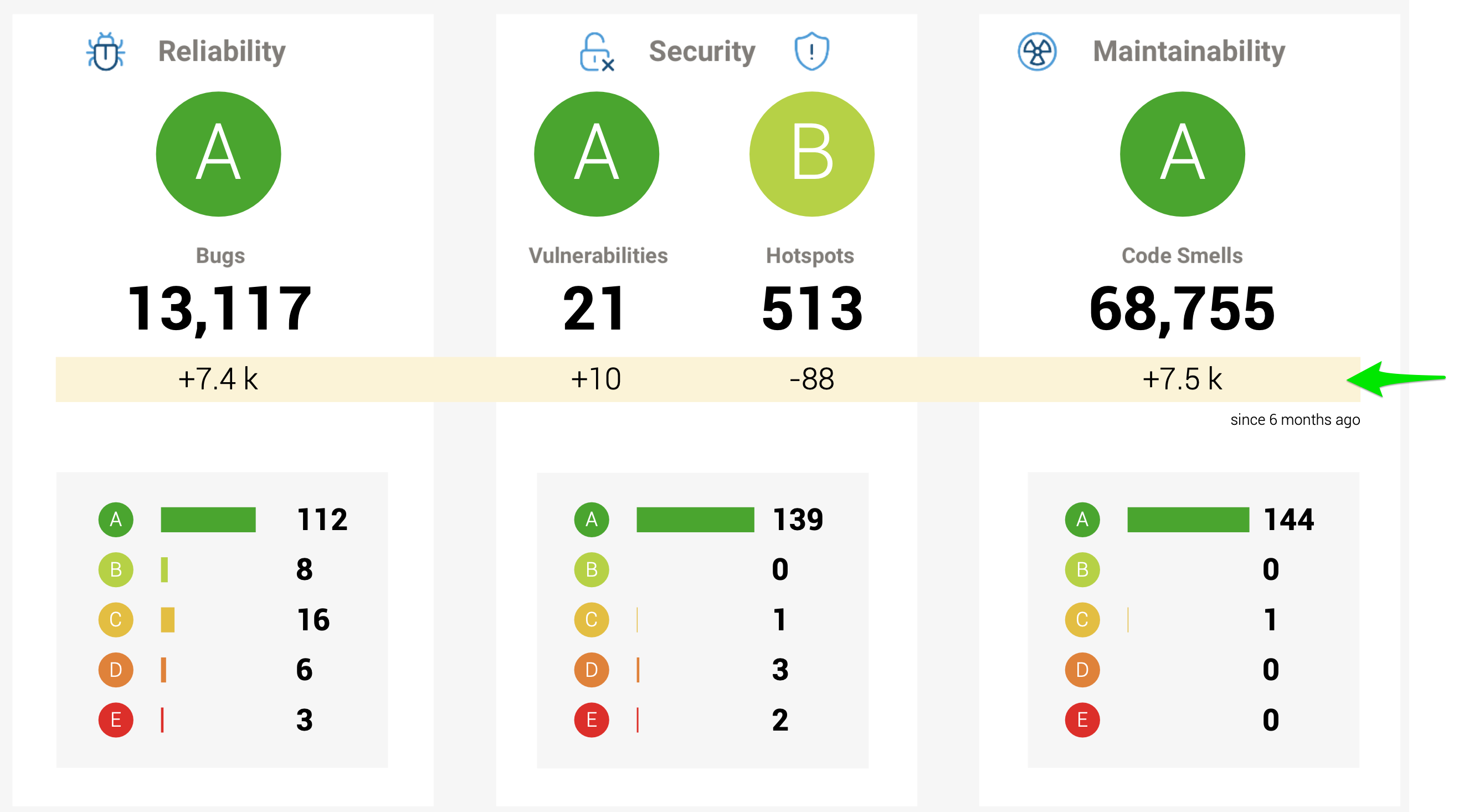Screen dimensions: 1469x812
Task: Open the 21 vulnerabilities count
Action: coord(594,309)
